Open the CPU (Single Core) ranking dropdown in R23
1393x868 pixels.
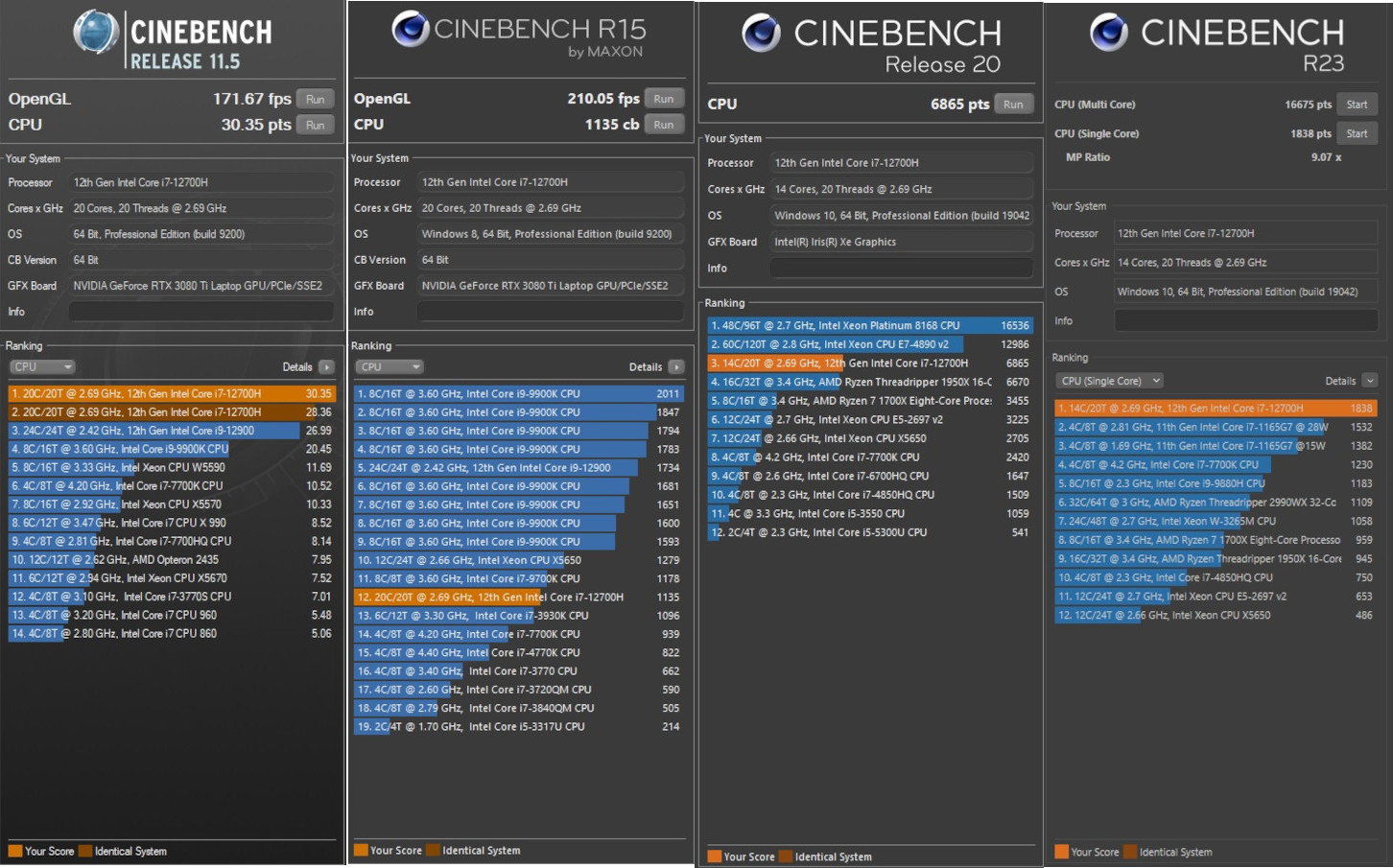click(x=1111, y=381)
